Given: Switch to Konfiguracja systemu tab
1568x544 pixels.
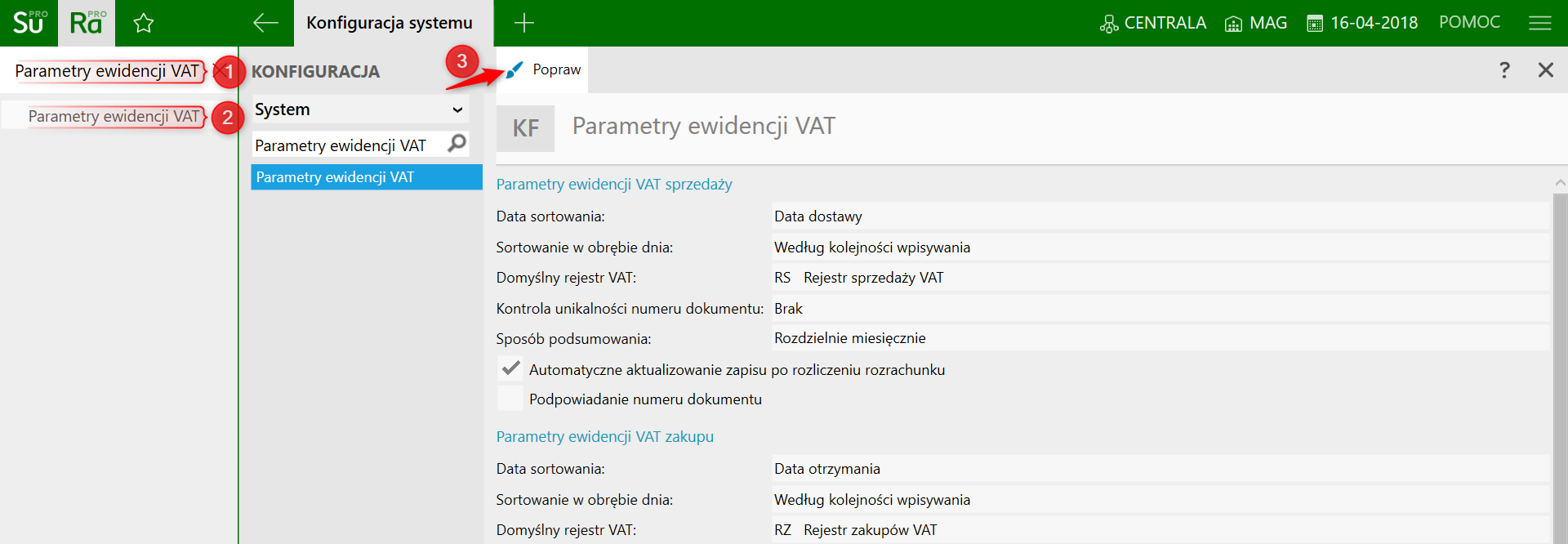Looking at the screenshot, I should pos(390,23).
